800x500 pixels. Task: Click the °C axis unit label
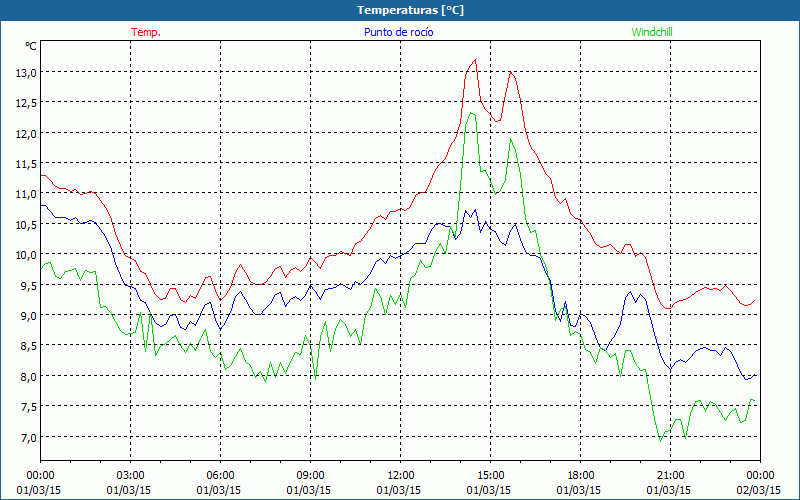tap(31, 46)
